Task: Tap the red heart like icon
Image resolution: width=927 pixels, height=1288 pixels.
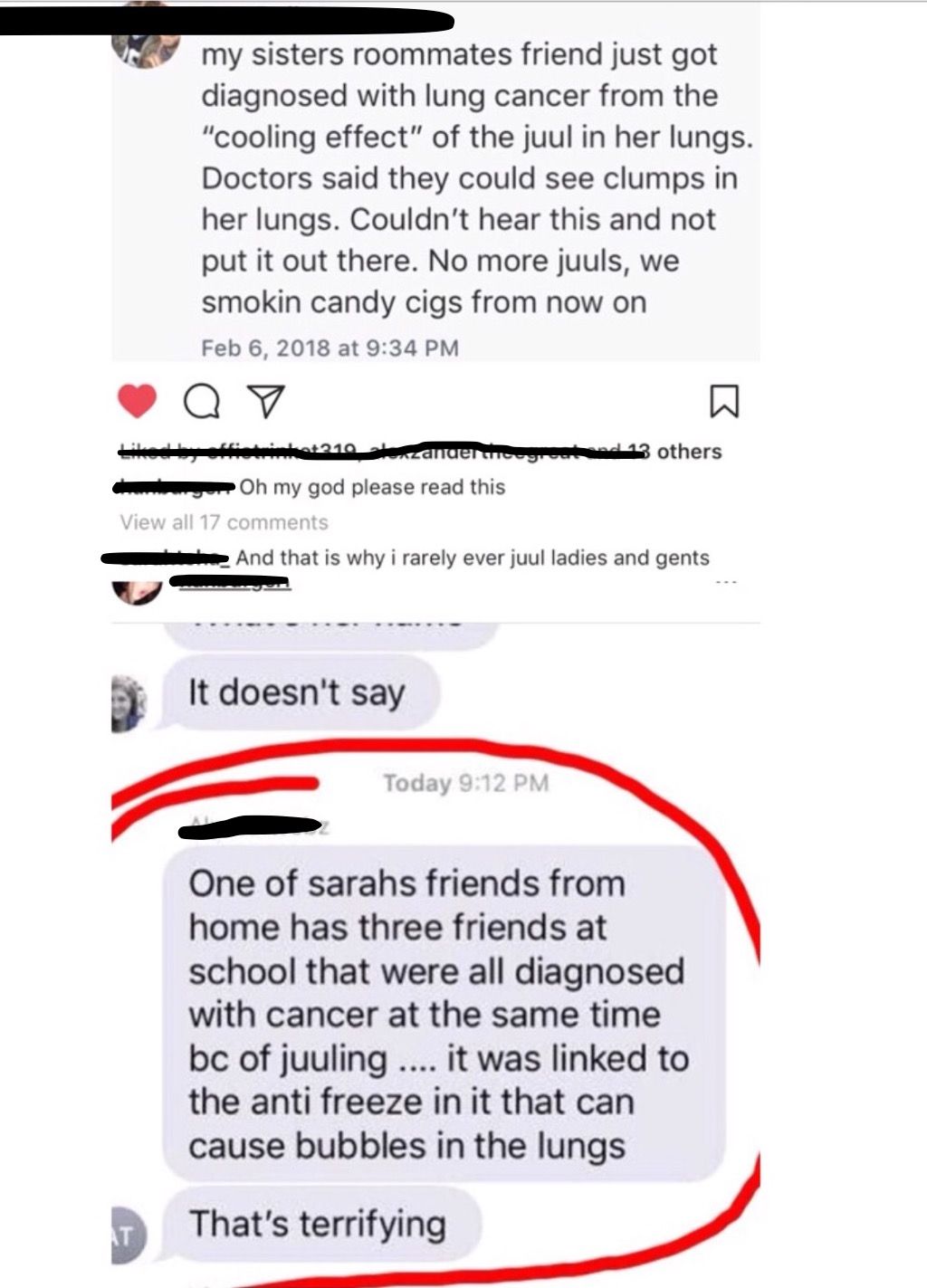Action: [138, 401]
